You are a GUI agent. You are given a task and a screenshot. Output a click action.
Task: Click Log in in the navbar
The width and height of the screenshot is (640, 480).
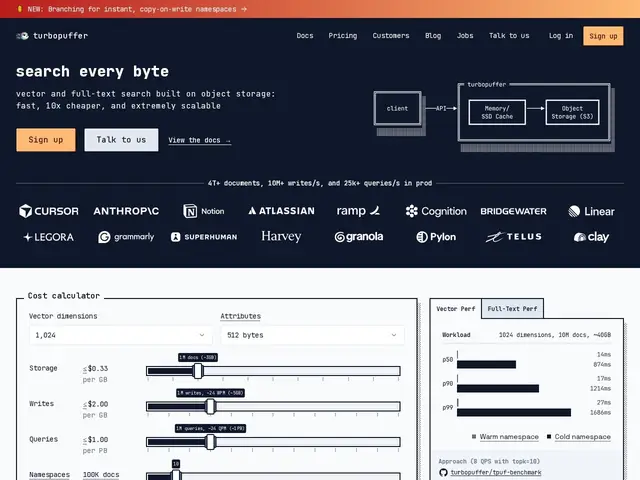(561, 36)
